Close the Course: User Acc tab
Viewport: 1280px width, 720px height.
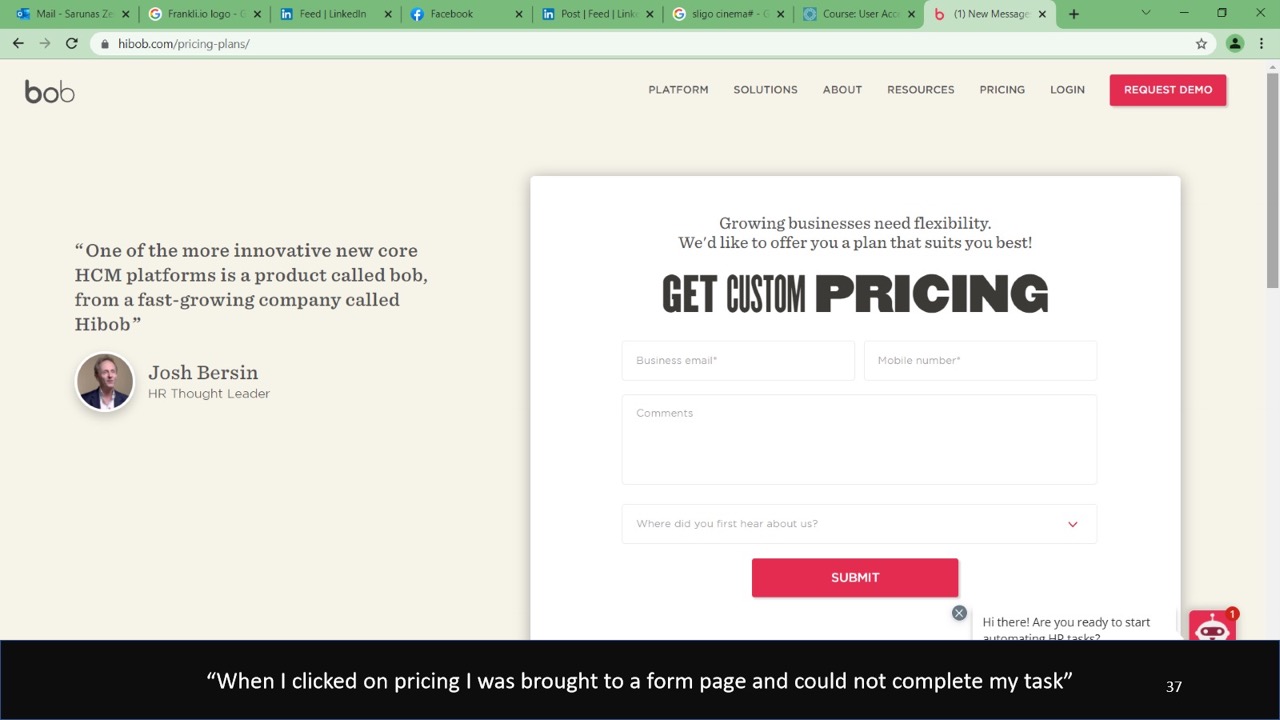[911, 14]
